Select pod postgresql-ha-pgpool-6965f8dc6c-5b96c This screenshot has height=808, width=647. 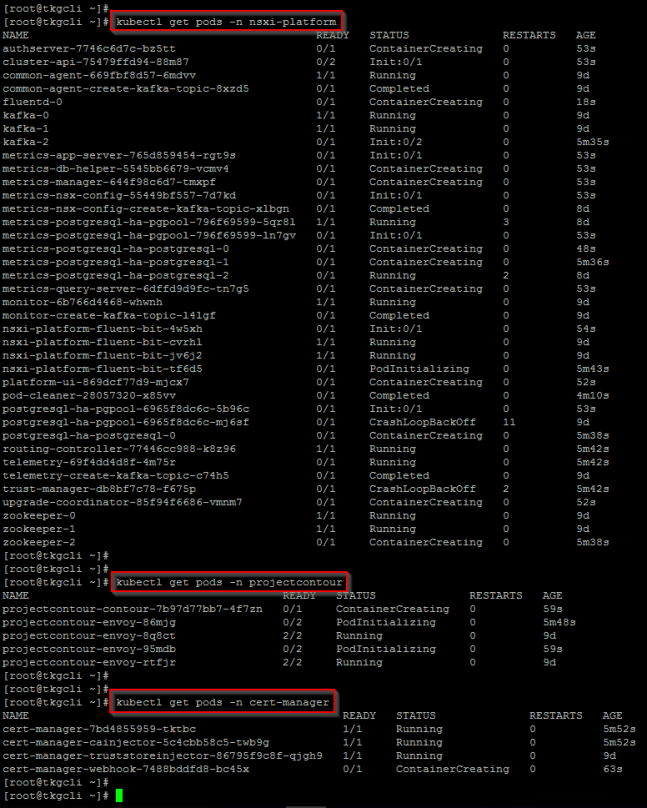coord(126,409)
